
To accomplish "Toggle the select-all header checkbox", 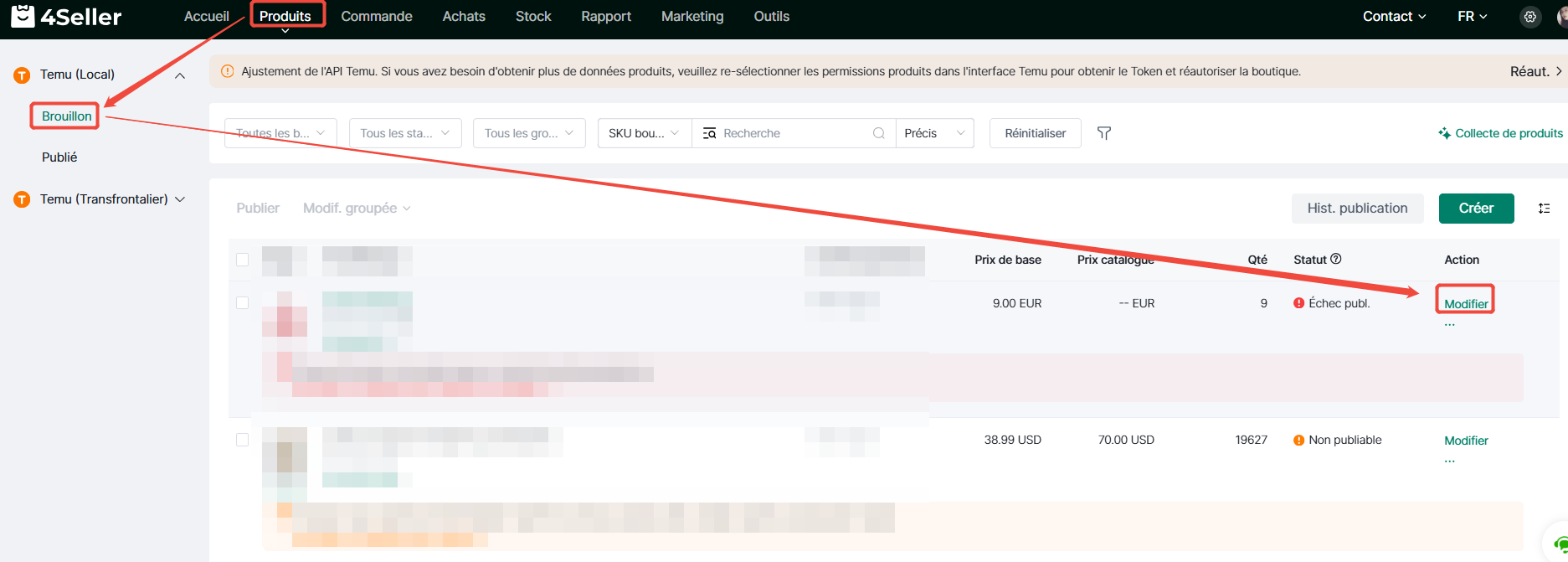I will coord(243,260).
